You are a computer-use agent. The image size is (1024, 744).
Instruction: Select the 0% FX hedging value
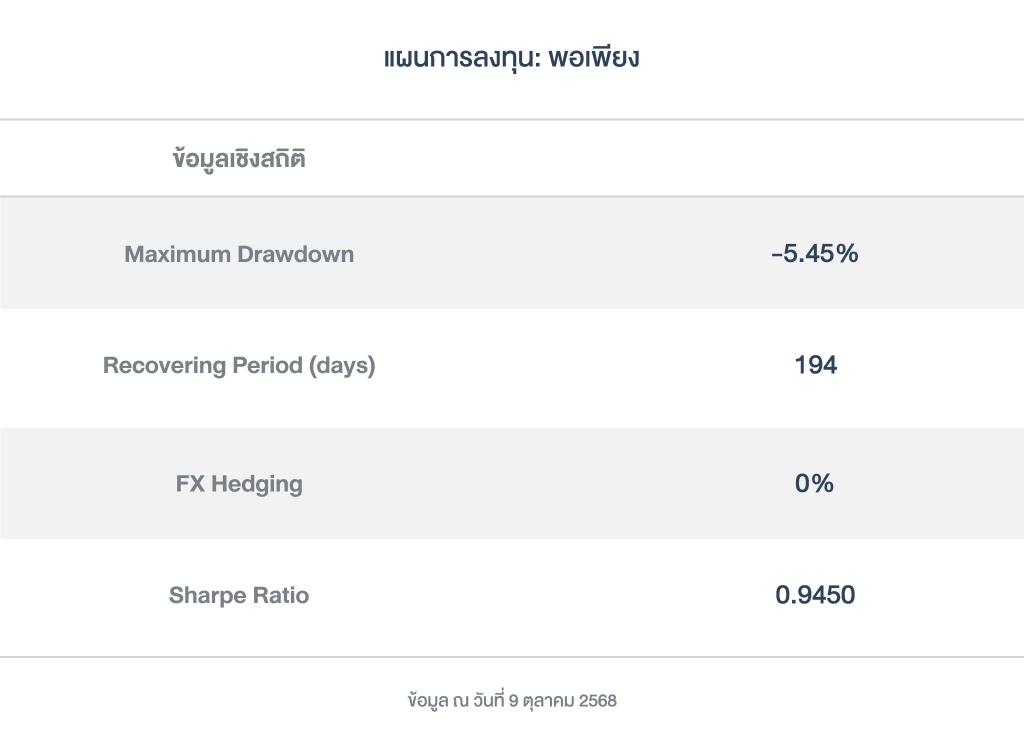tap(814, 484)
